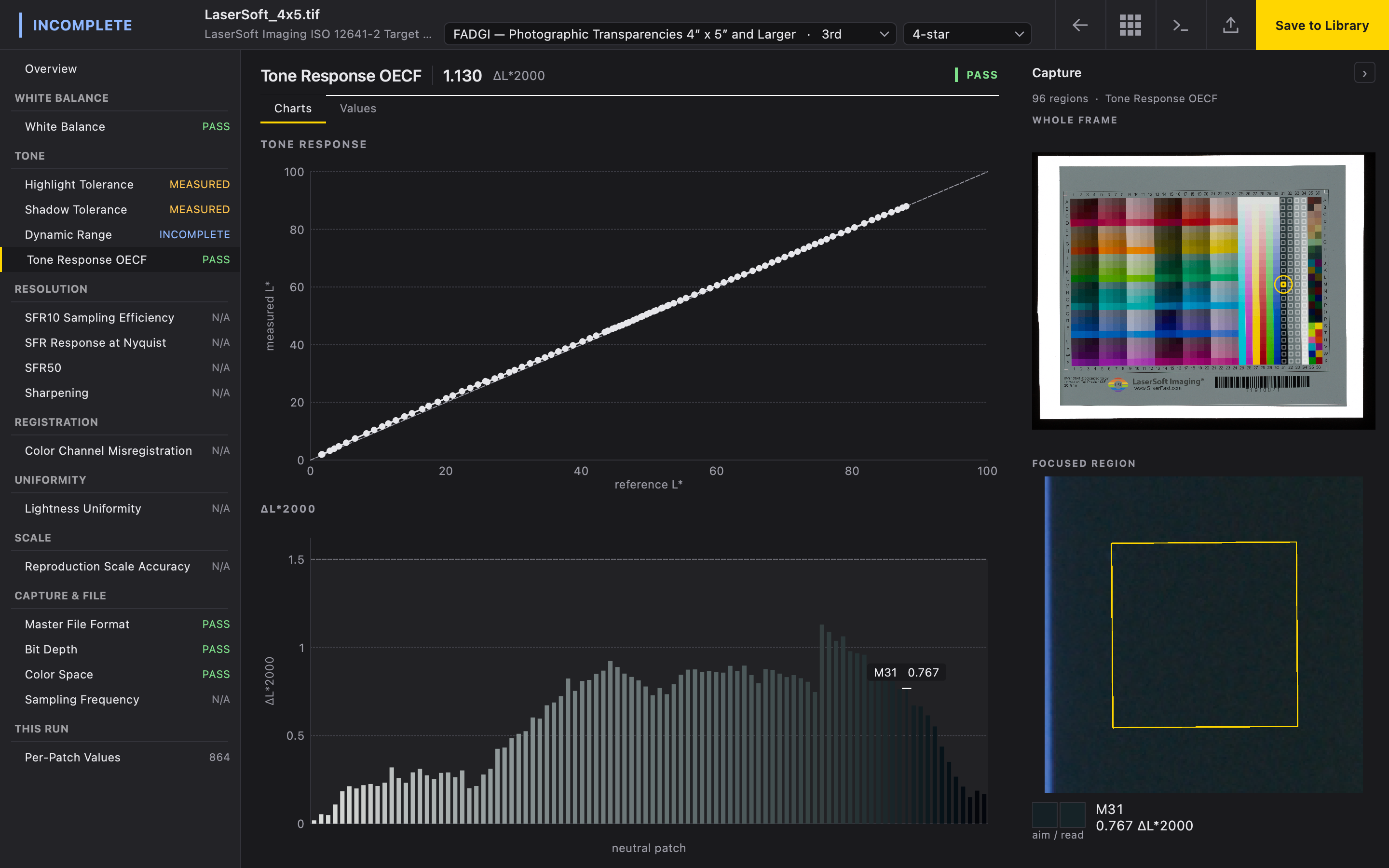1389x868 pixels.
Task: Click the focused region M31 image
Action: [x=1203, y=634]
